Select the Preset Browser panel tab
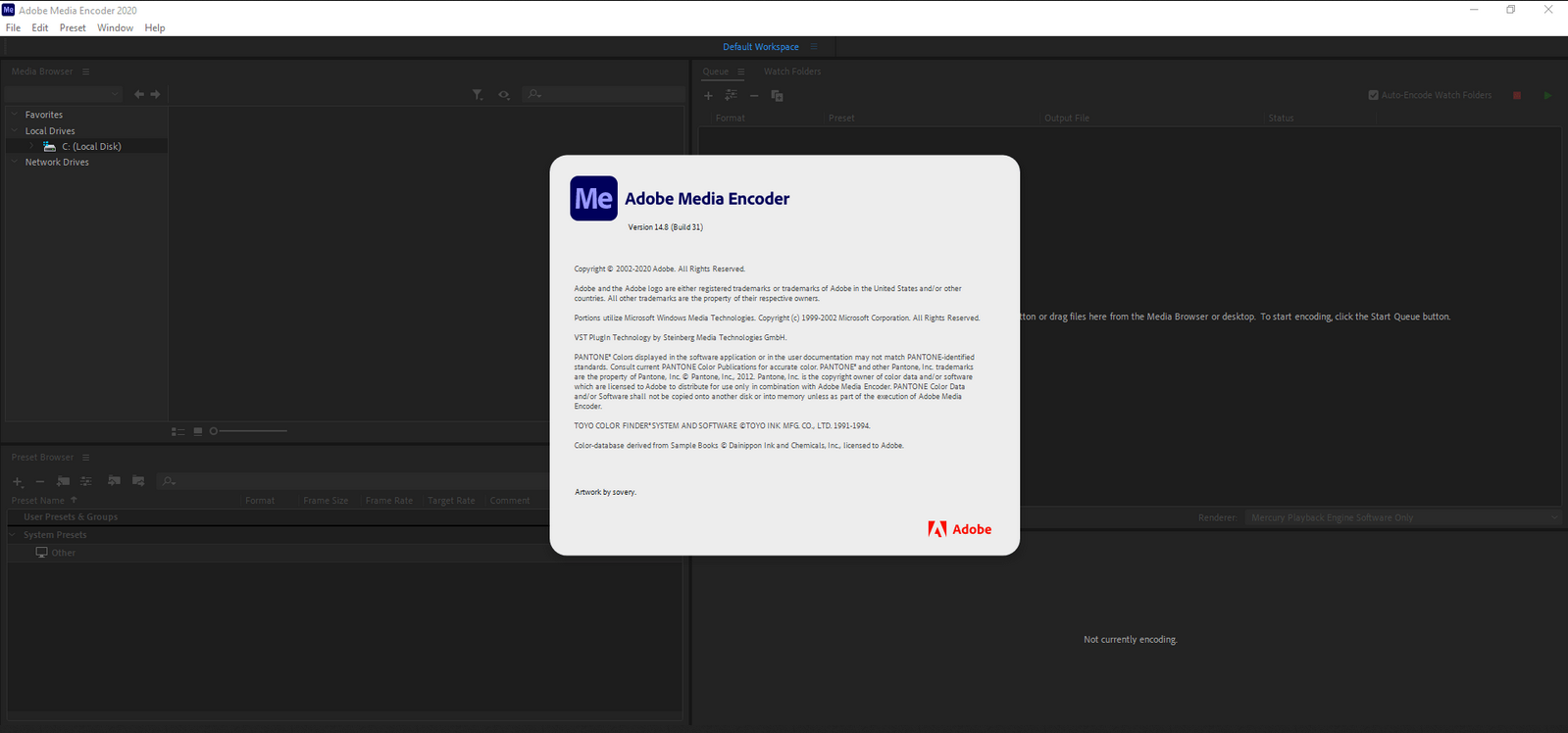Screen dimensions: 1568x733 pyautogui.click(x=42, y=458)
